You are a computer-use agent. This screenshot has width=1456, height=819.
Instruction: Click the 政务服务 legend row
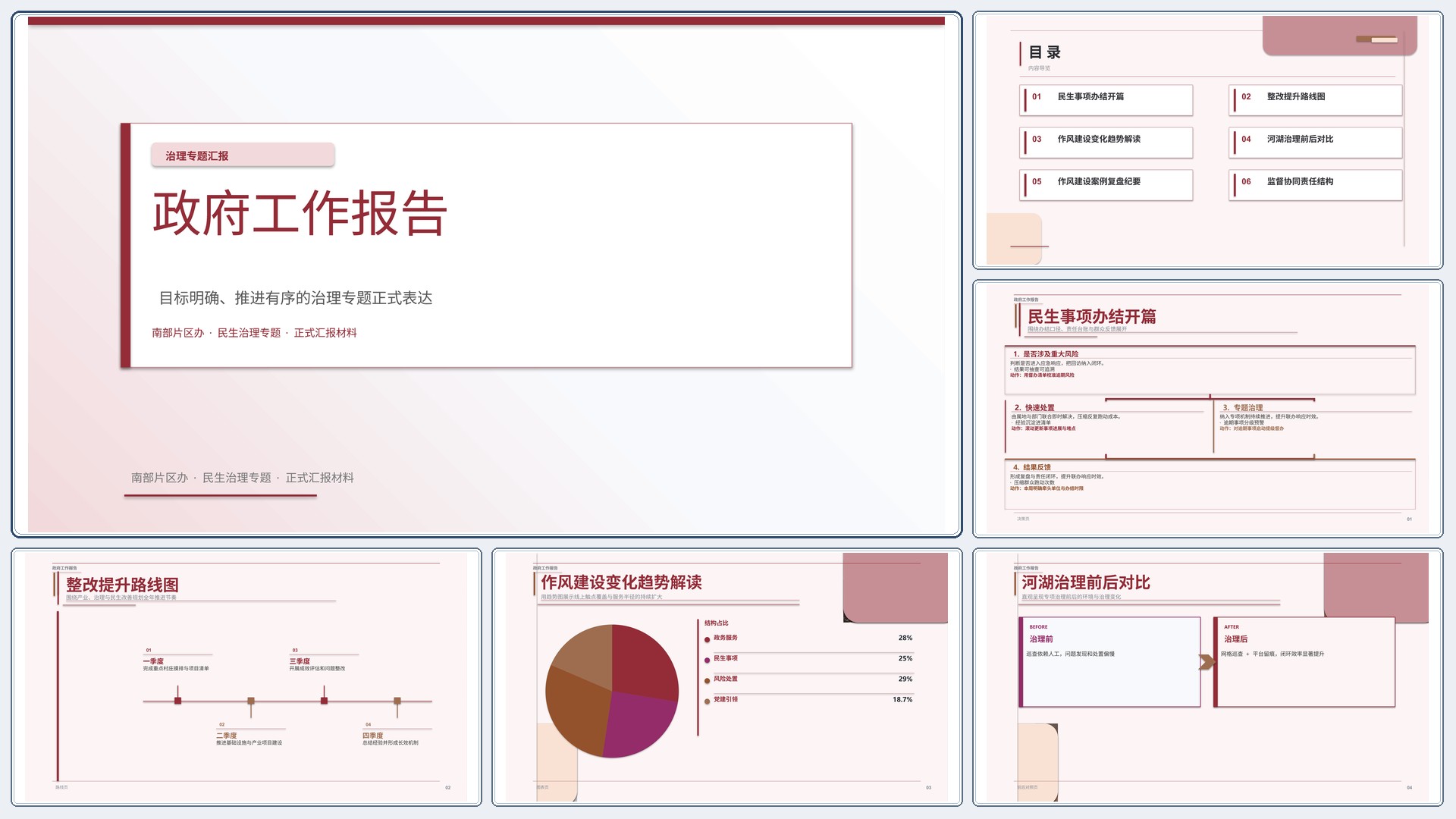coord(808,638)
